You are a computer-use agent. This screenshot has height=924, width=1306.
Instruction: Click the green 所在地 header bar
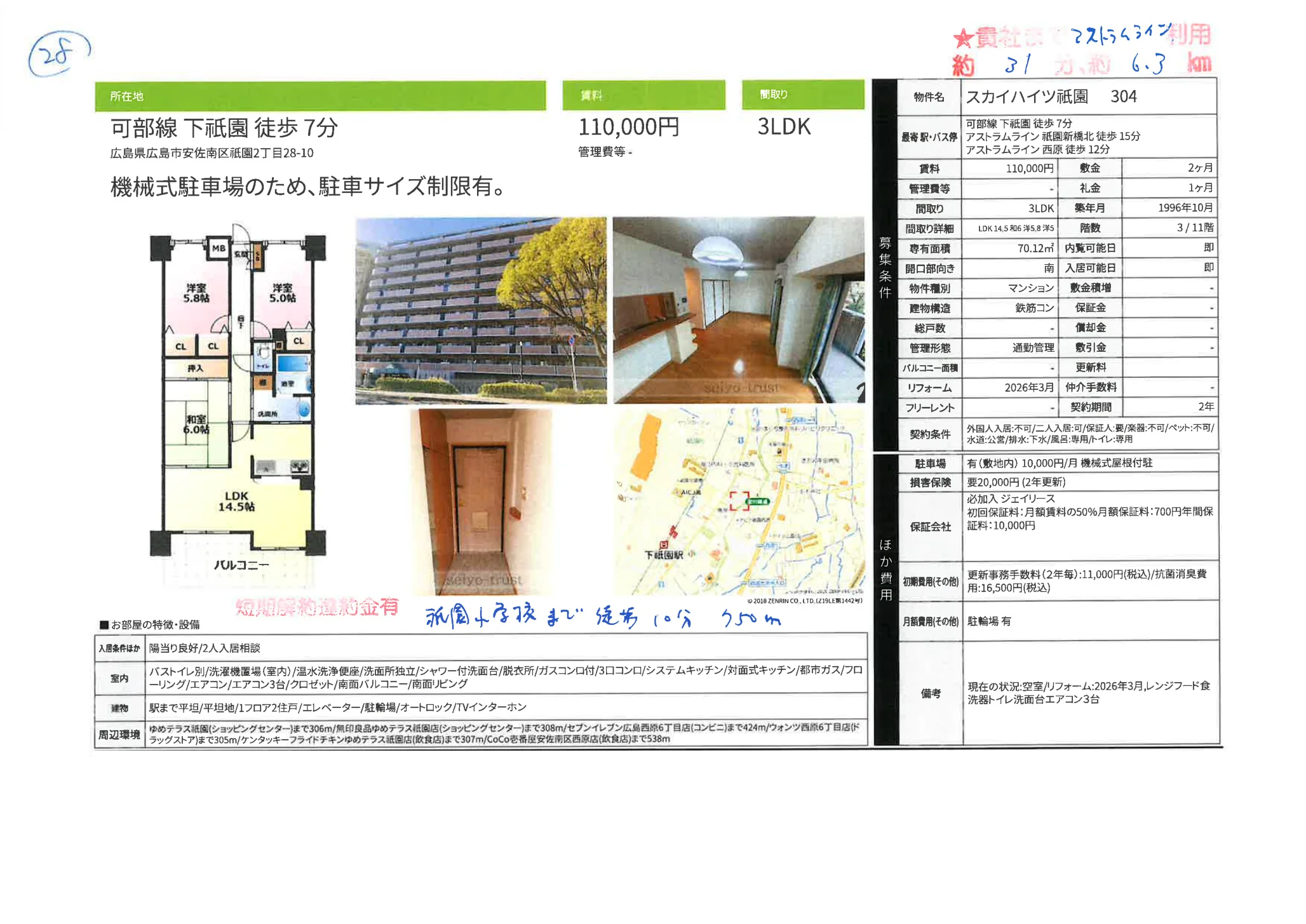(x=320, y=96)
